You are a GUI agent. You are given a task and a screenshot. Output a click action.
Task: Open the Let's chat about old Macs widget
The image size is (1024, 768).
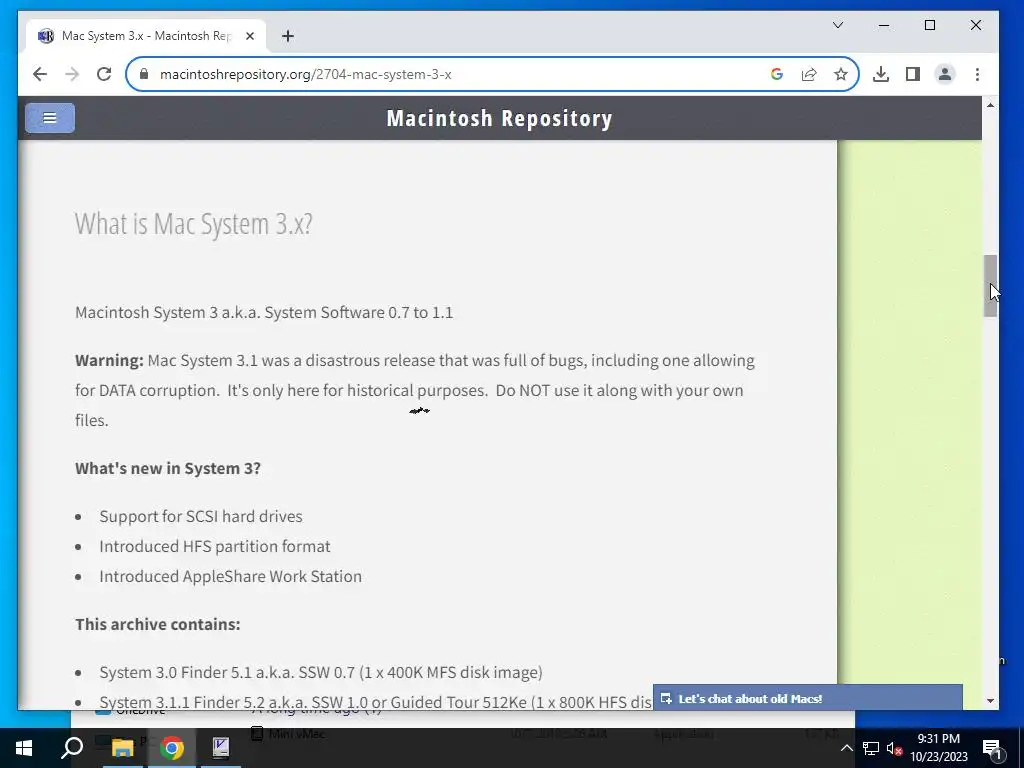[x=808, y=698]
